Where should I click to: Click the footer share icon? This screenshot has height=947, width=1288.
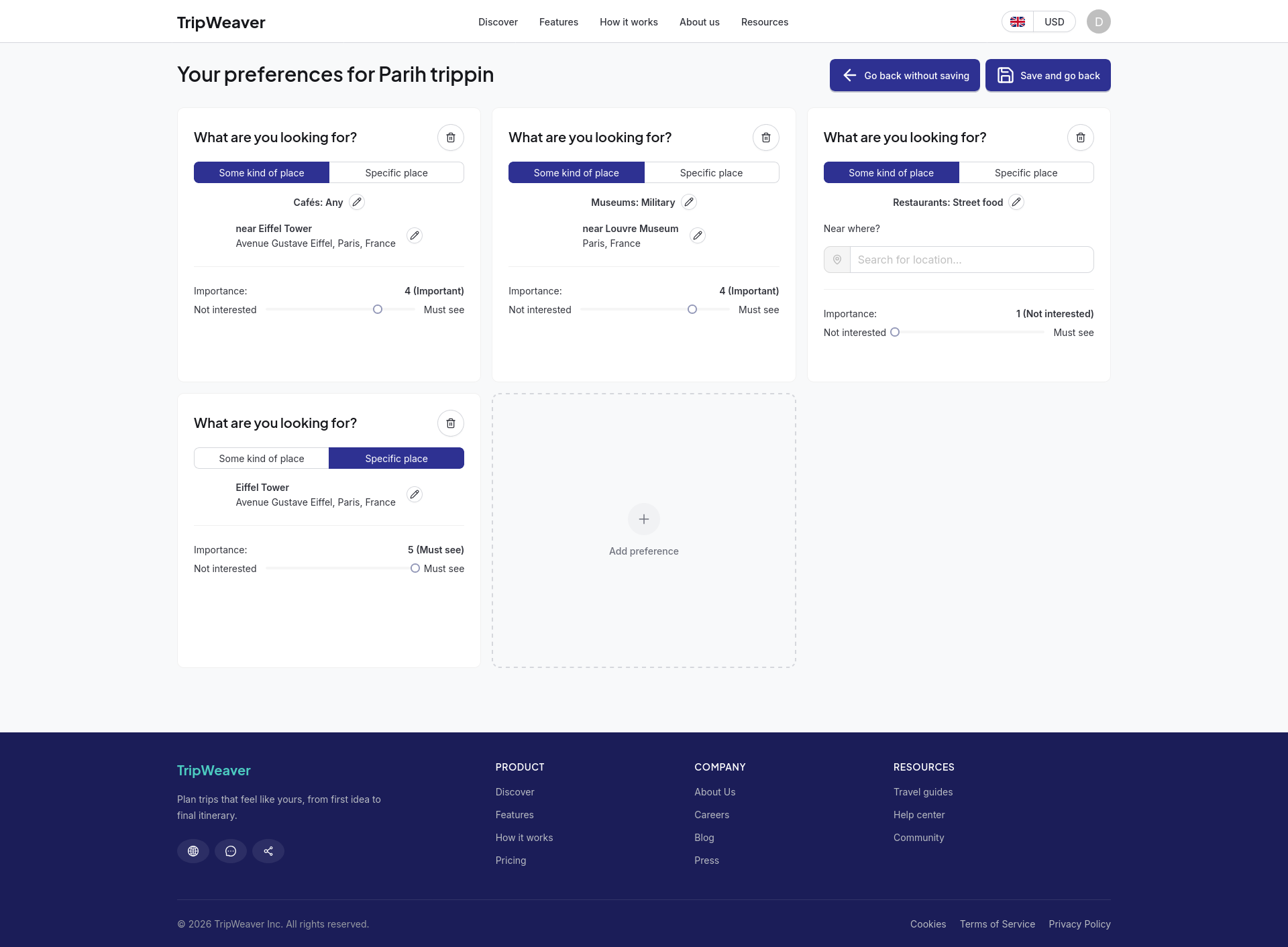(268, 851)
